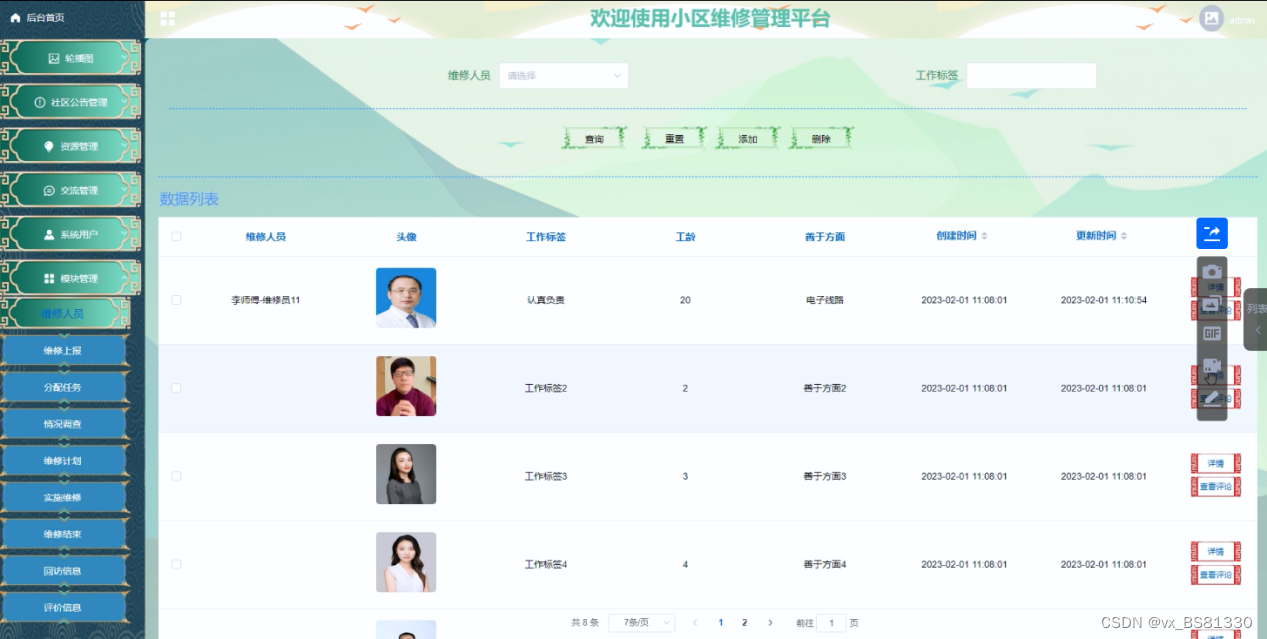The height and width of the screenshot is (639, 1267).
Task: Select 维修结束 submenu item
Action: click(x=64, y=534)
